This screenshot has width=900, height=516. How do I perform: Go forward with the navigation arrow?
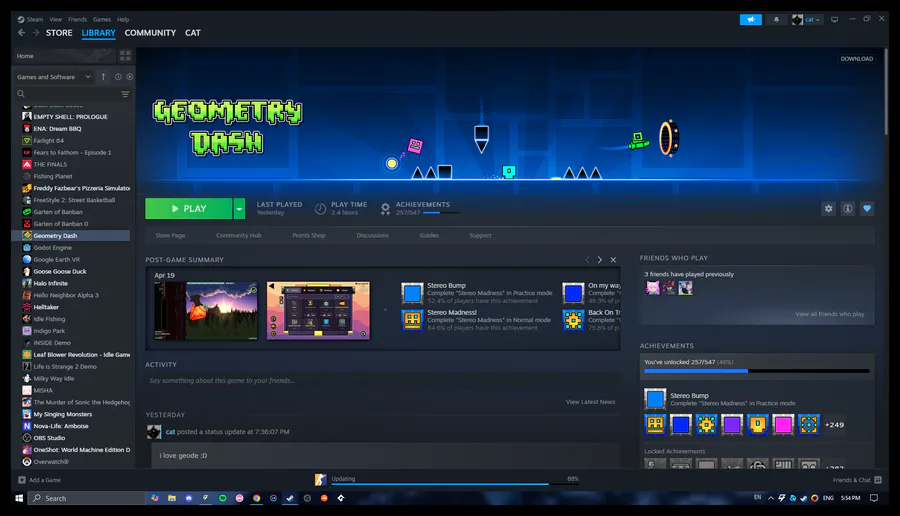36,33
